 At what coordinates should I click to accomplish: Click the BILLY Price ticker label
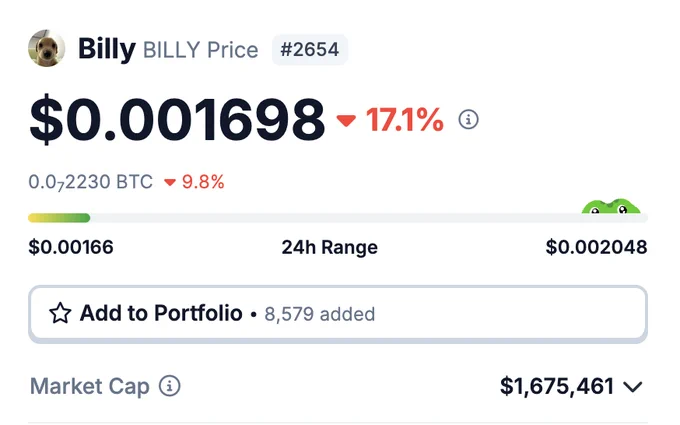coord(200,50)
